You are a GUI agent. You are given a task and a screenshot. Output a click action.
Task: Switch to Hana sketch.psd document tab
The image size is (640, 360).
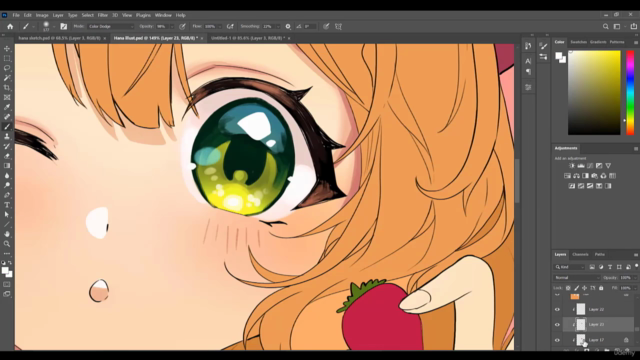coord(59,38)
